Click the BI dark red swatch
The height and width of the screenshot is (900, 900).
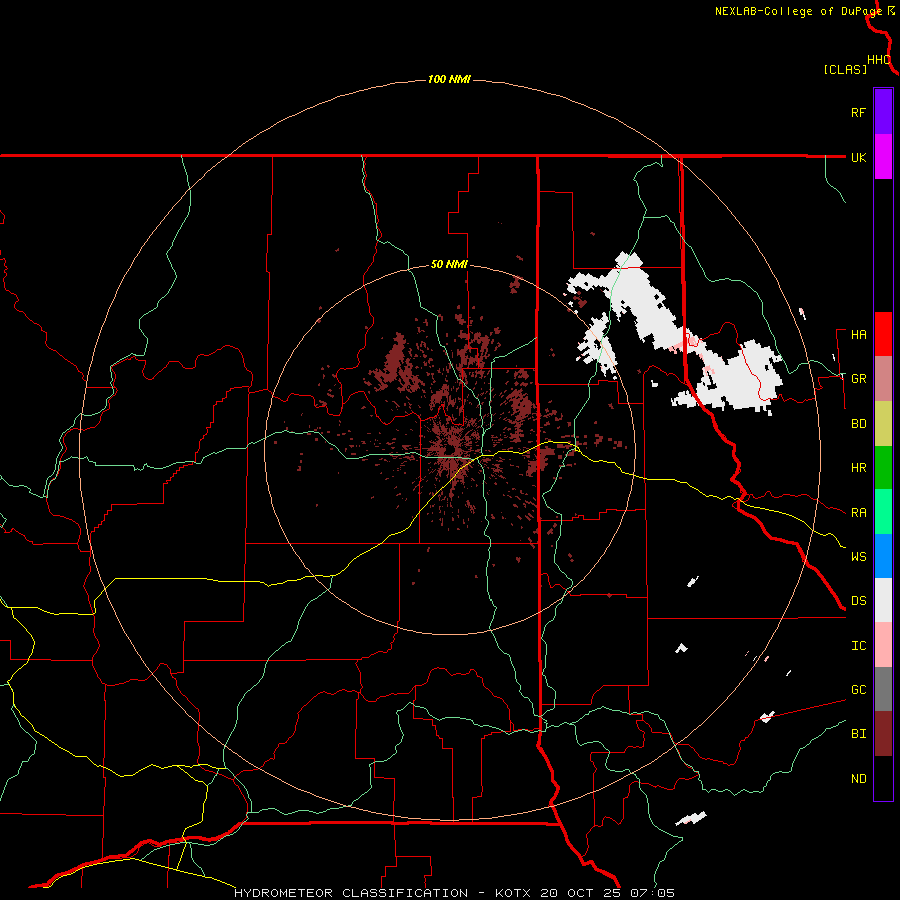point(883,734)
